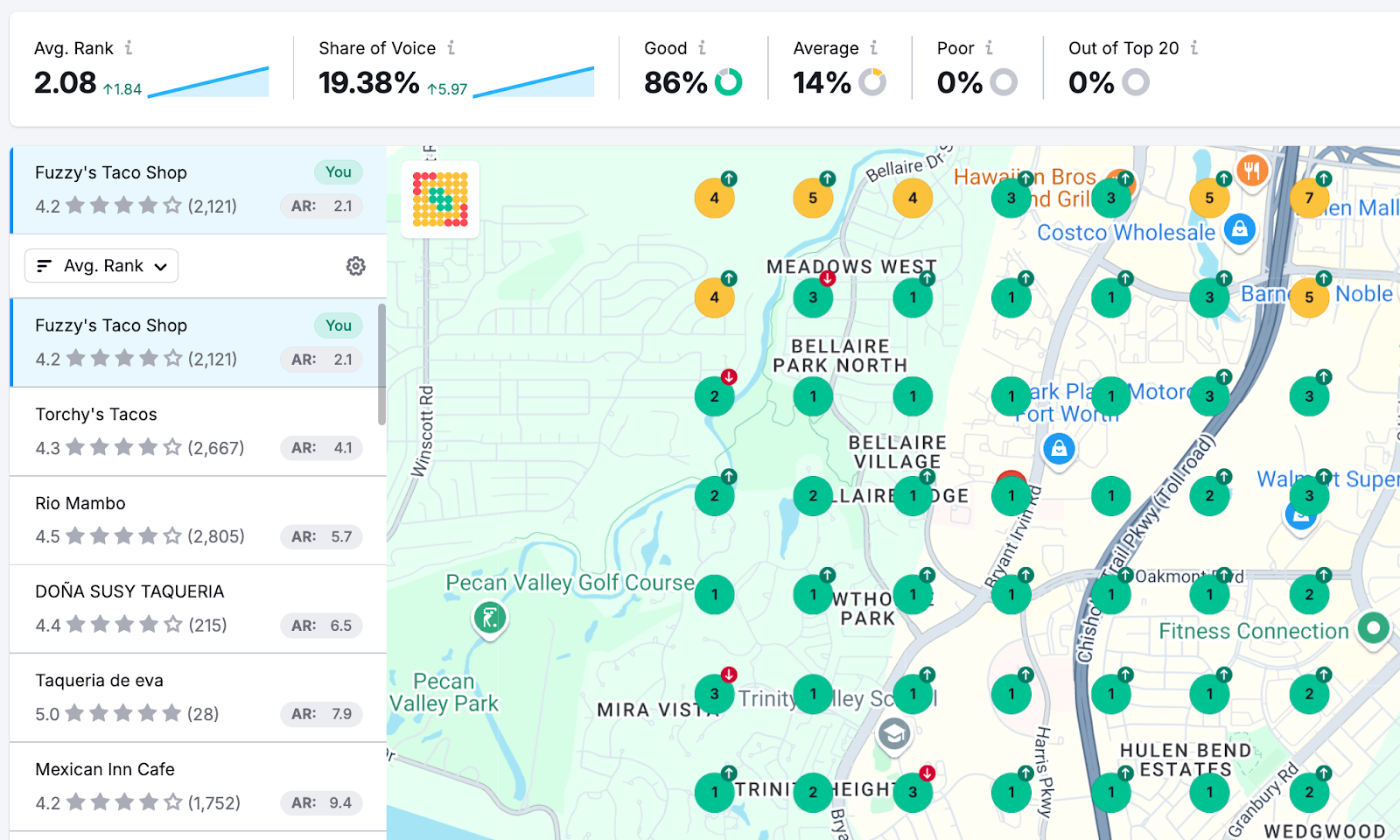Open the grid report settings gear

[x=356, y=266]
